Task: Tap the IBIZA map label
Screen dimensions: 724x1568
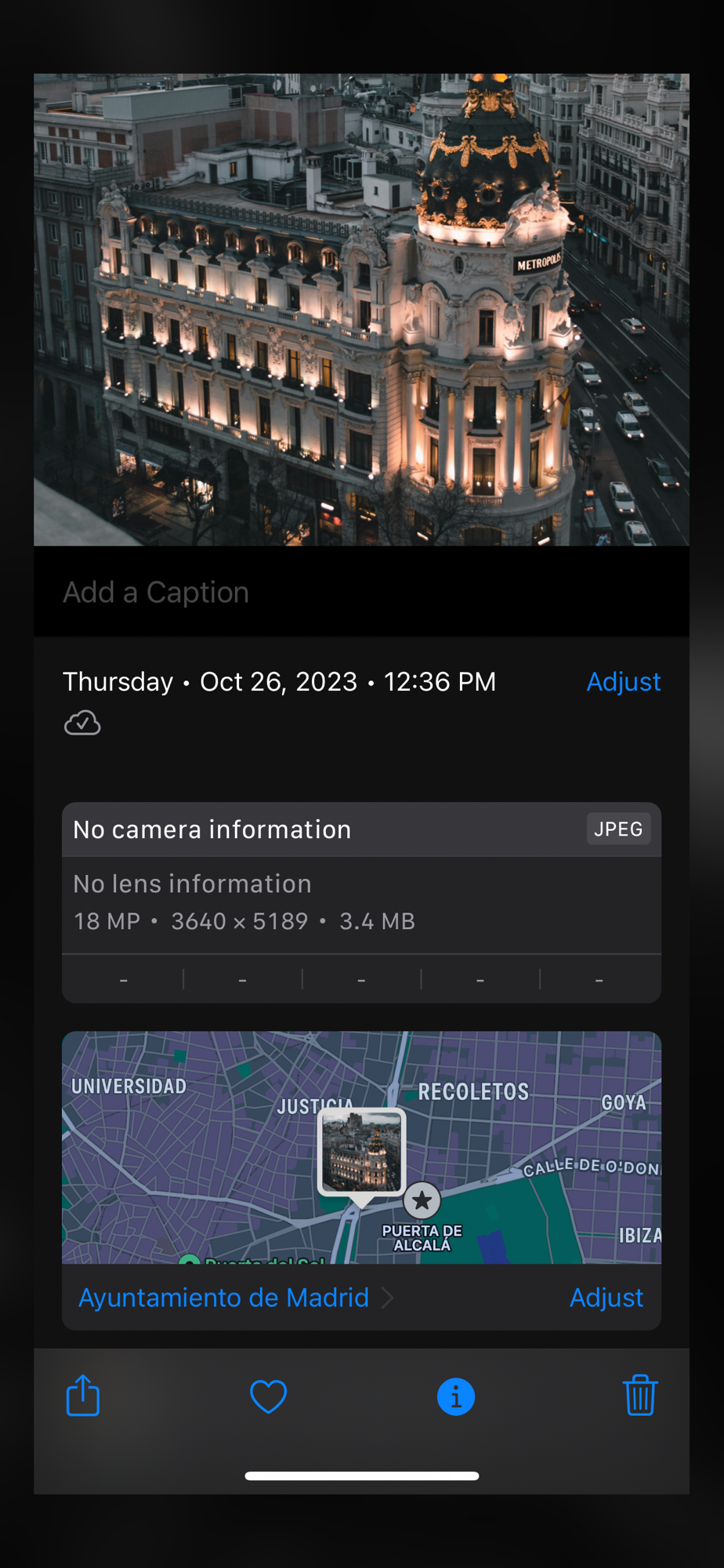Action: [640, 1235]
